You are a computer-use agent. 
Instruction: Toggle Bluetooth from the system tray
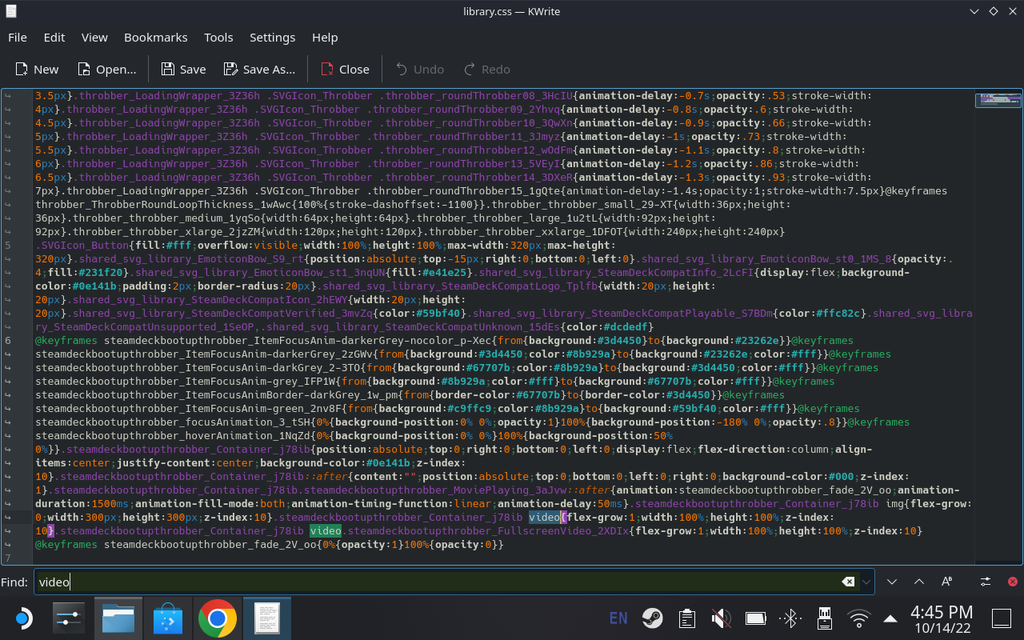click(x=789, y=618)
